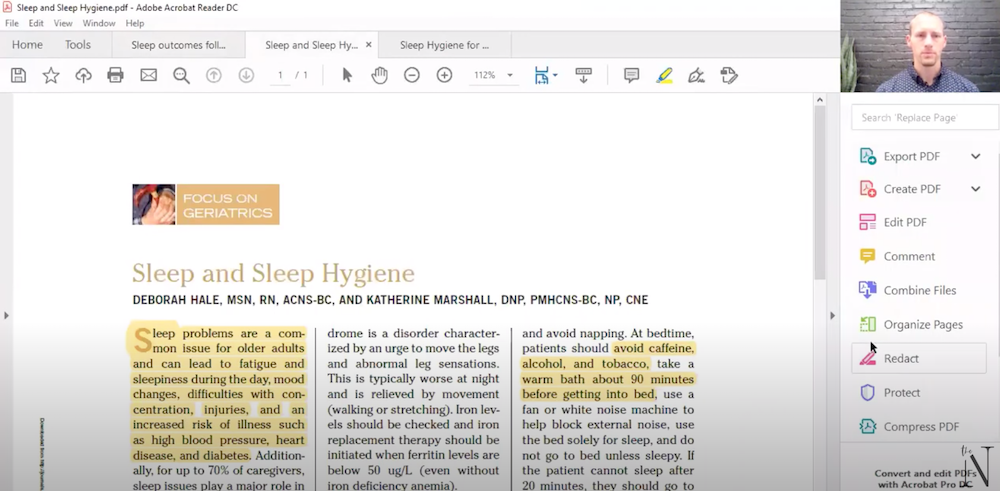Collapse the right tools pane arrow
1000x491 pixels.
point(832,315)
